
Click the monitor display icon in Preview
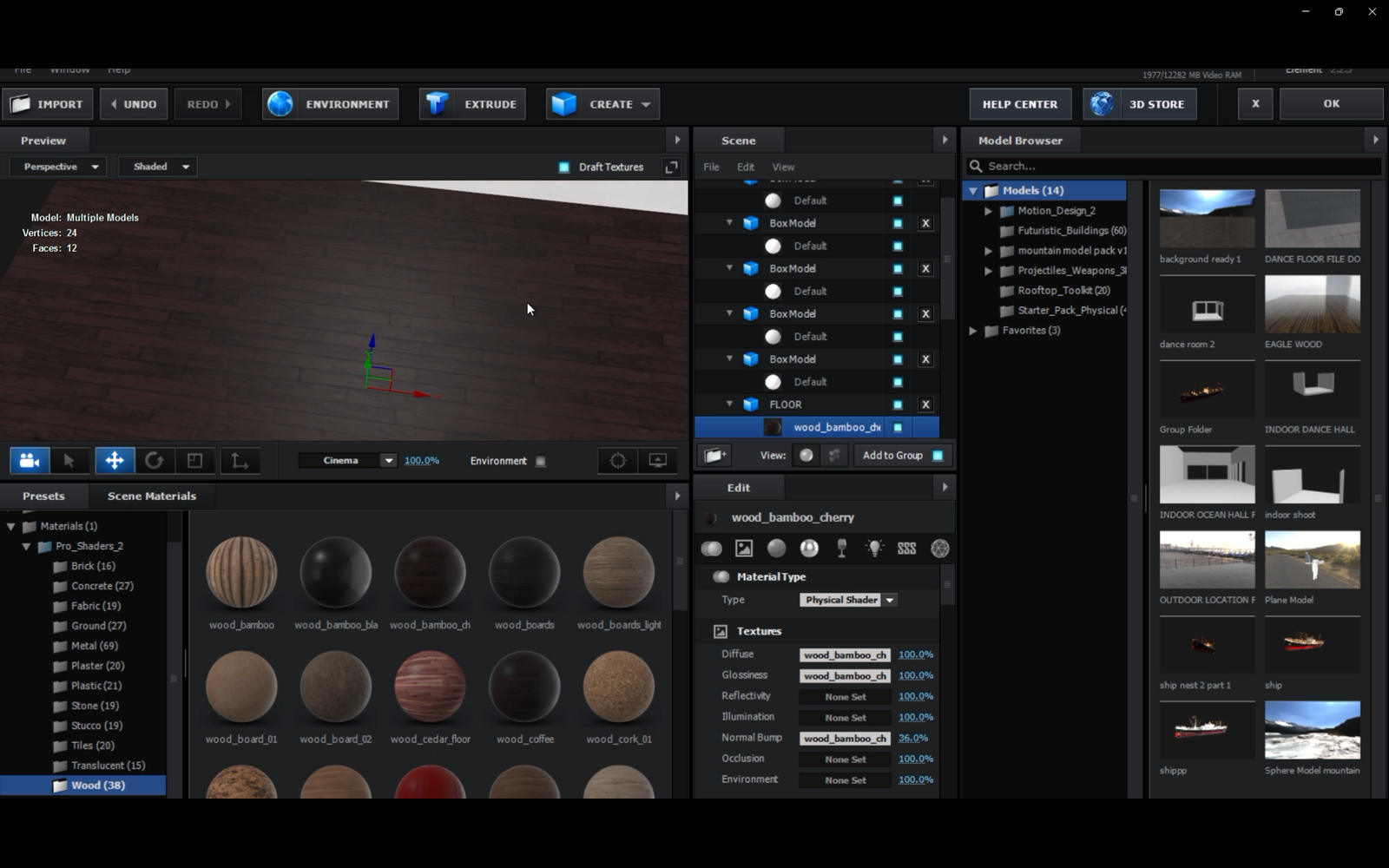point(658,461)
